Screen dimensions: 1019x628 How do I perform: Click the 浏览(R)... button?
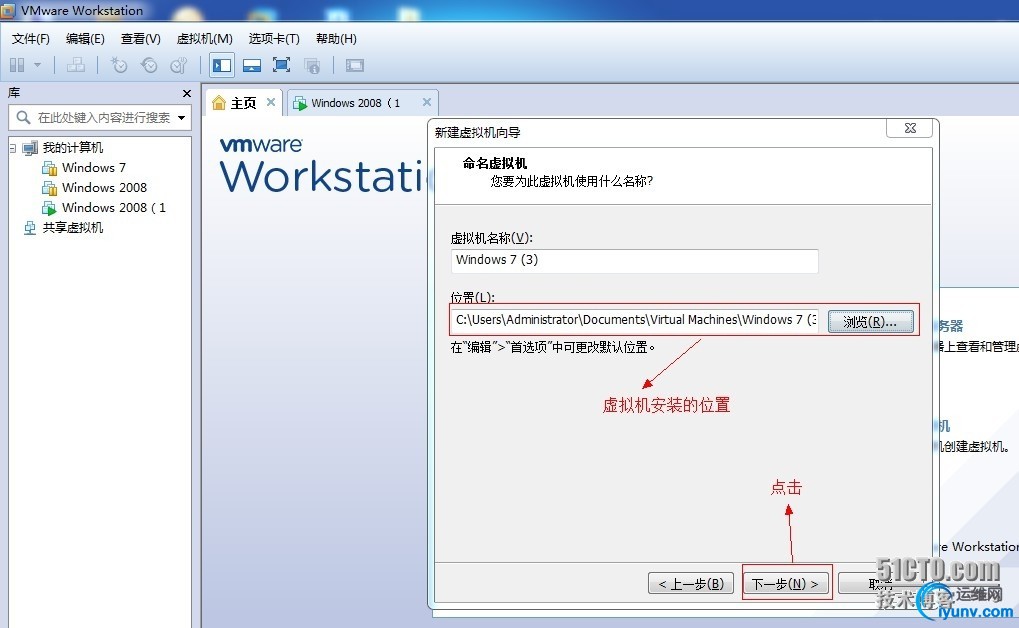870,322
